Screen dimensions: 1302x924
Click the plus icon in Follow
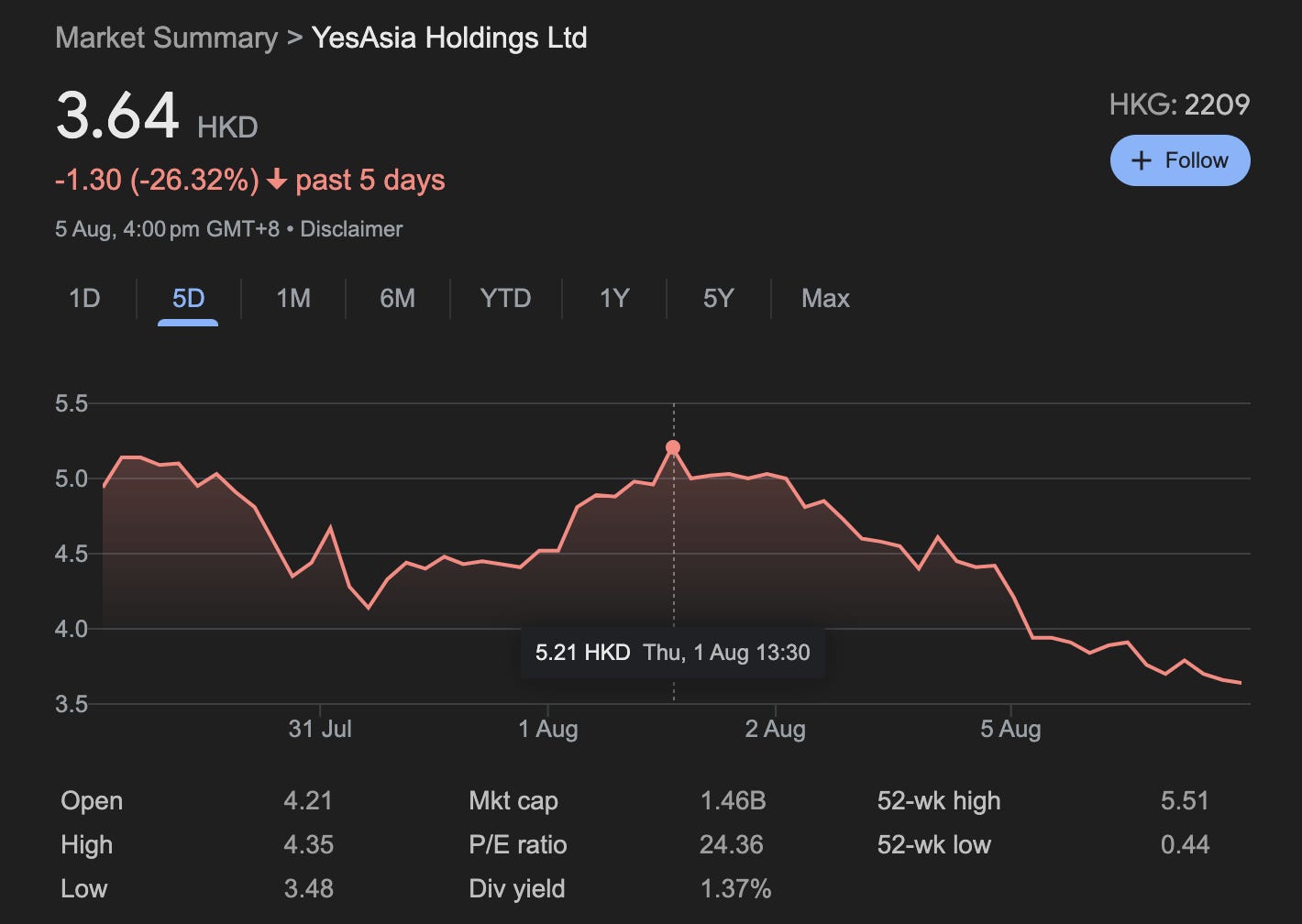tap(1141, 160)
